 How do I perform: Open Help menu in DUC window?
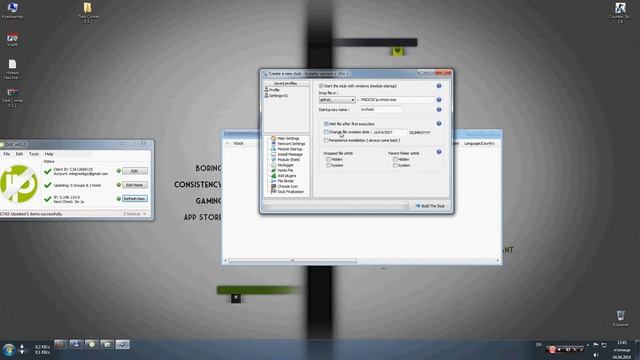[49, 154]
